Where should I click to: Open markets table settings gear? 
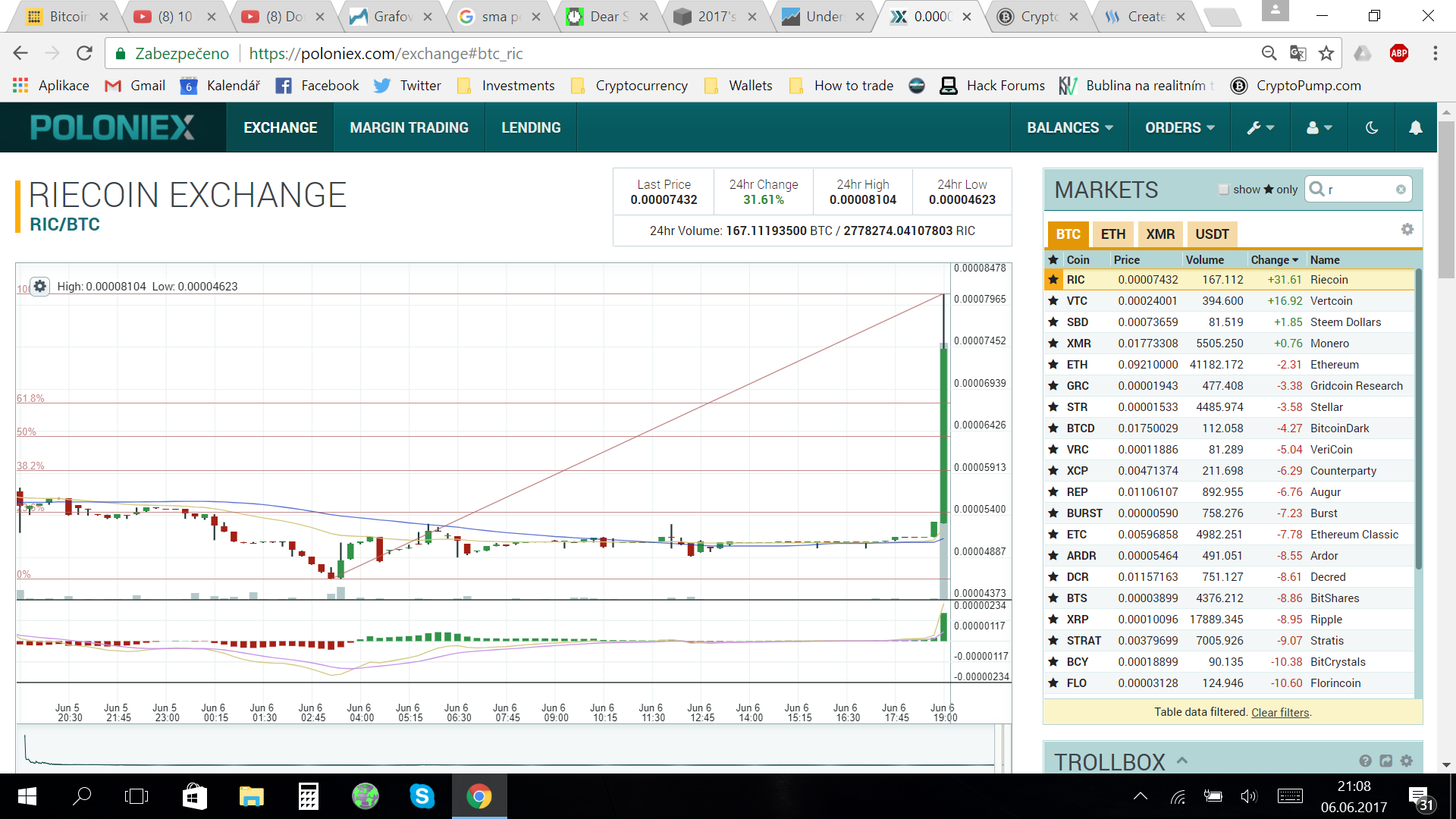tap(1407, 229)
